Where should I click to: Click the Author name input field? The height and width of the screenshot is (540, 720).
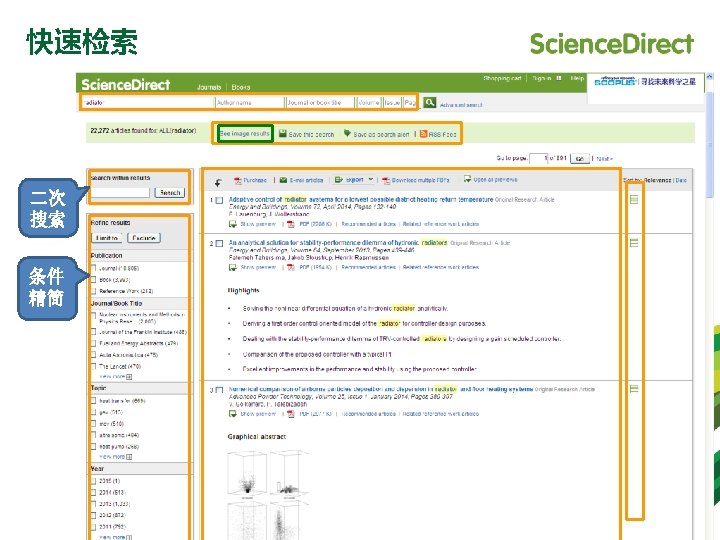point(249,102)
